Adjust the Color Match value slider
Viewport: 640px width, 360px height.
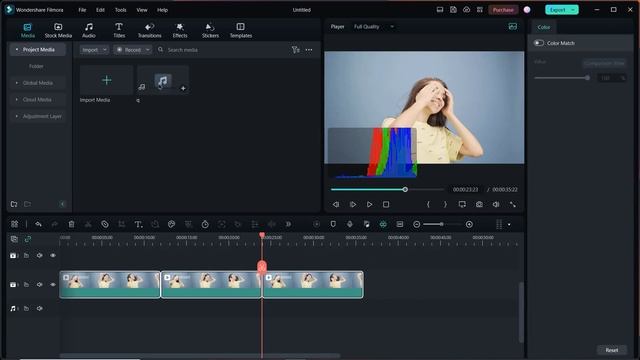(x=562, y=78)
